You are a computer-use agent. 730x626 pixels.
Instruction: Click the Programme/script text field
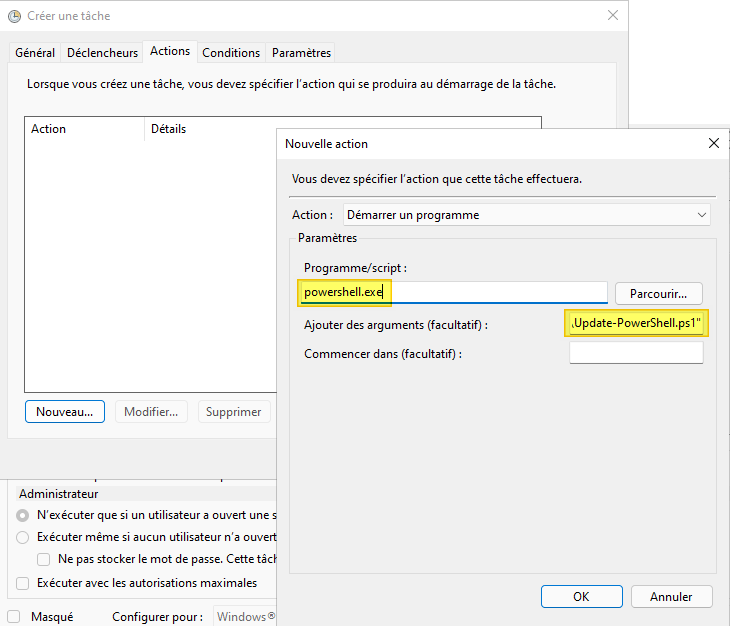coord(454,292)
